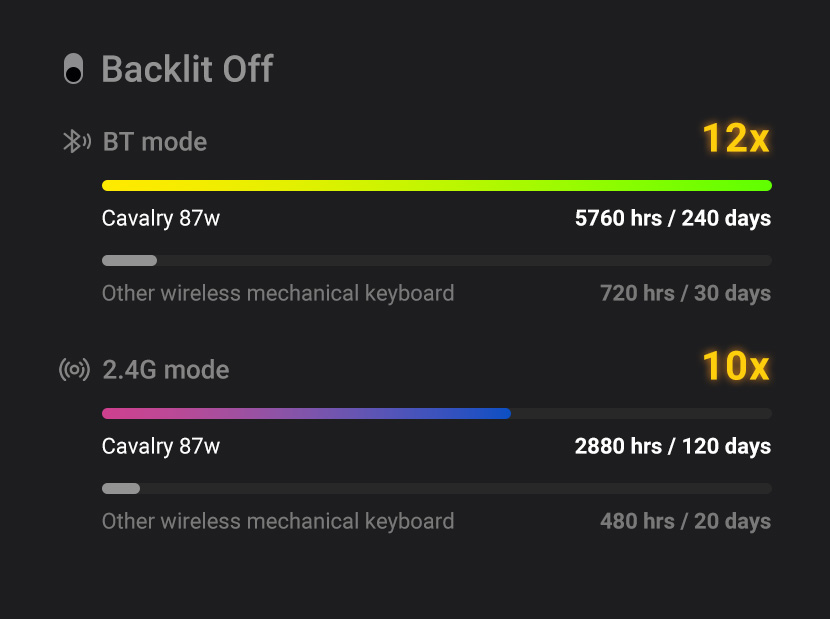Click the pink-blue 2.4G battery bar
830x619 pixels.
[x=306, y=413]
